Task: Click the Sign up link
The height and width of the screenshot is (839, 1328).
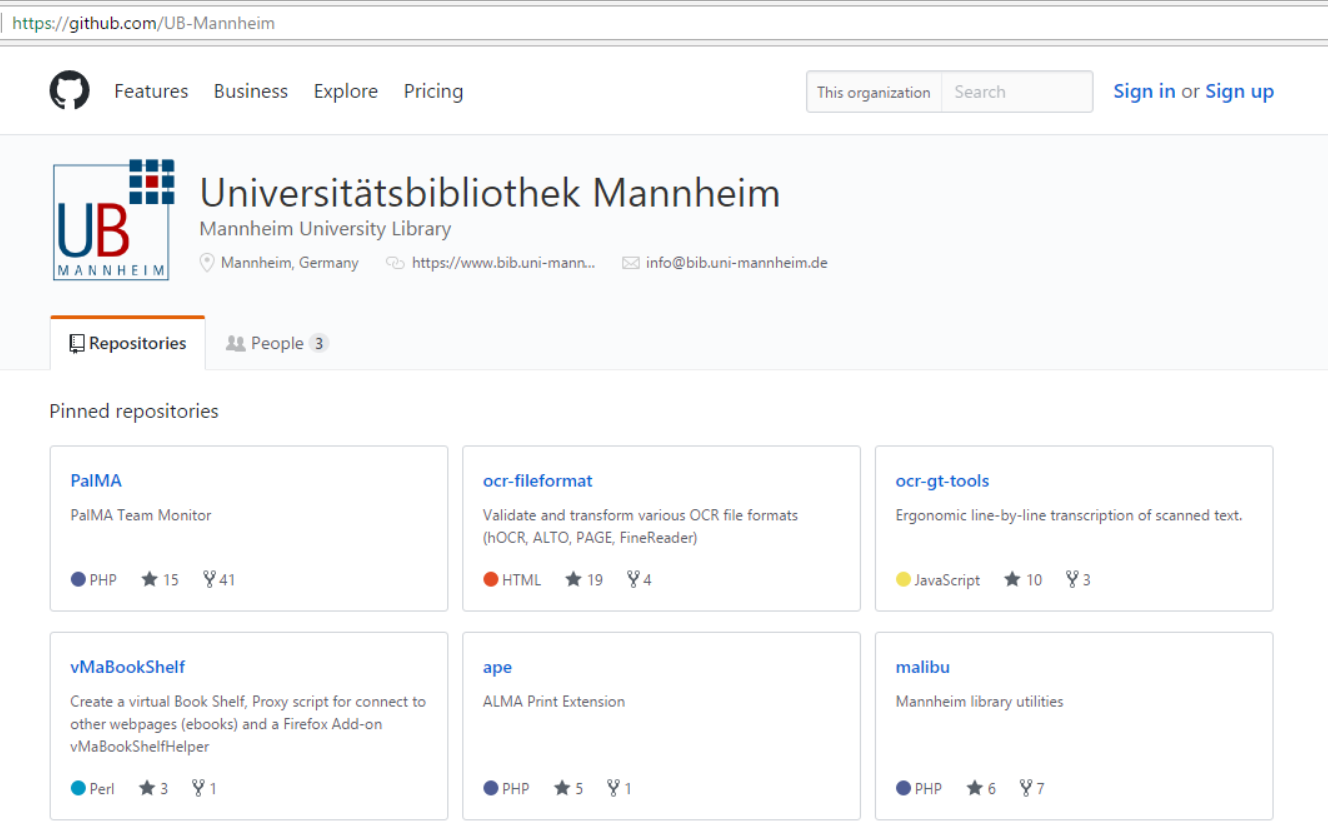Action: (x=1240, y=91)
